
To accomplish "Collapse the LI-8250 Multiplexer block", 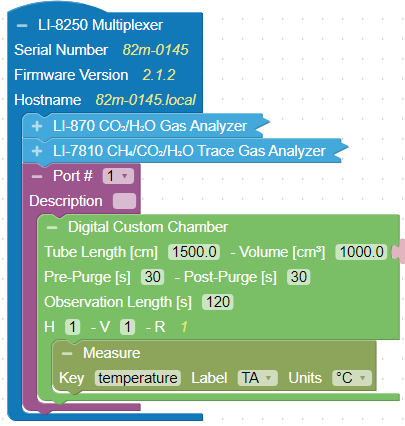I will [x=22, y=25].
